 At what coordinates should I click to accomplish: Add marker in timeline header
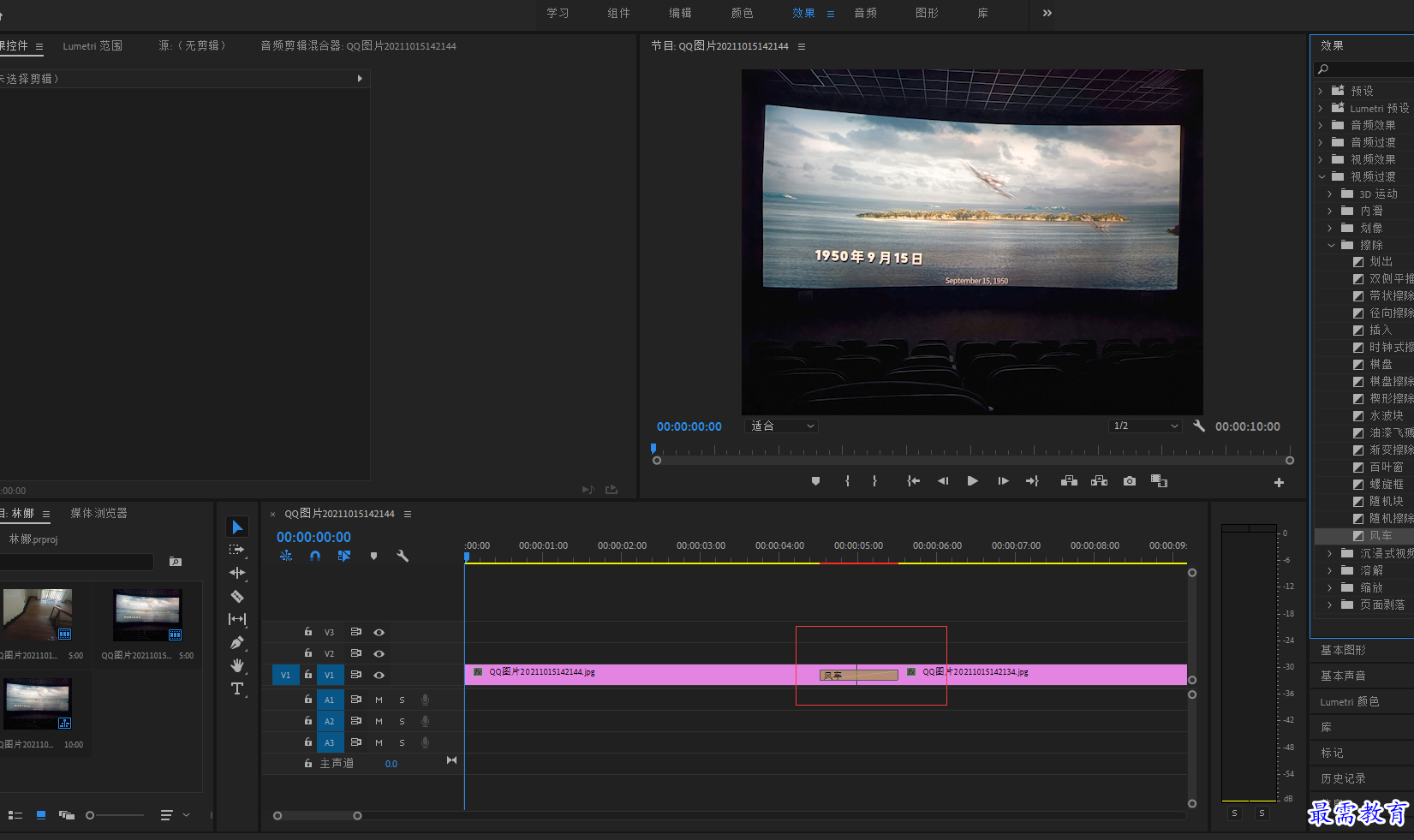373,556
